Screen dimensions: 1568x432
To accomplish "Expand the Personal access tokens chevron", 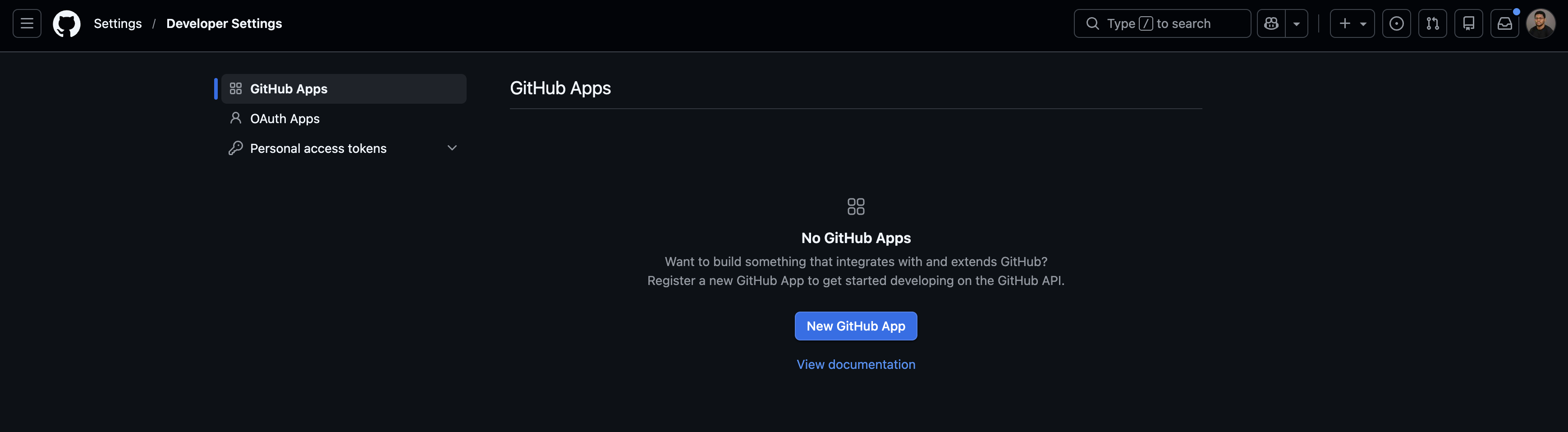I will pyautogui.click(x=452, y=148).
